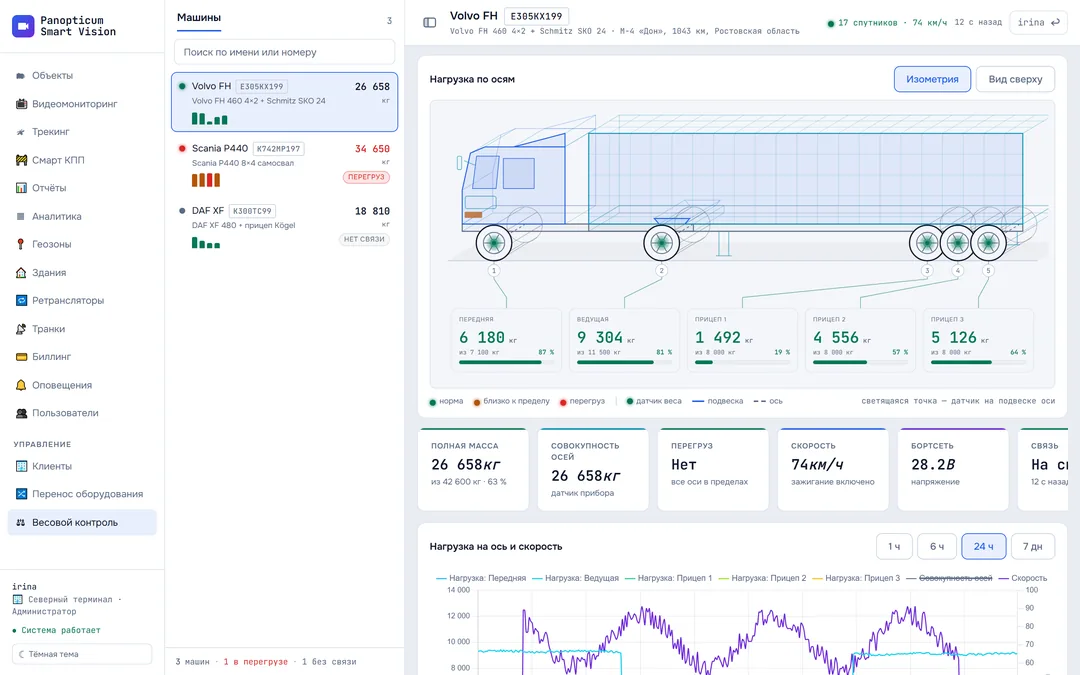Select the DAF XF vehicle card
1080x675 pixels.
[x=284, y=227]
